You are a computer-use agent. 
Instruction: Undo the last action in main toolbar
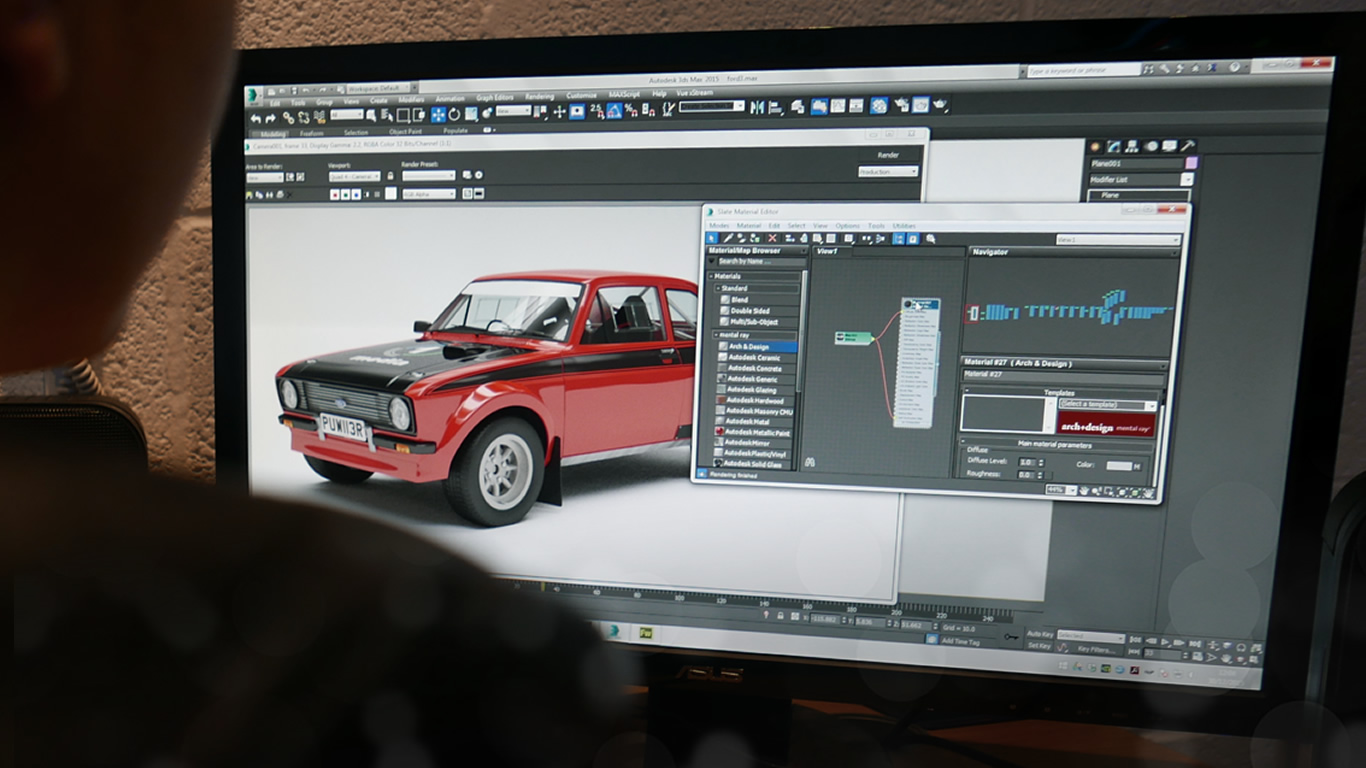256,118
